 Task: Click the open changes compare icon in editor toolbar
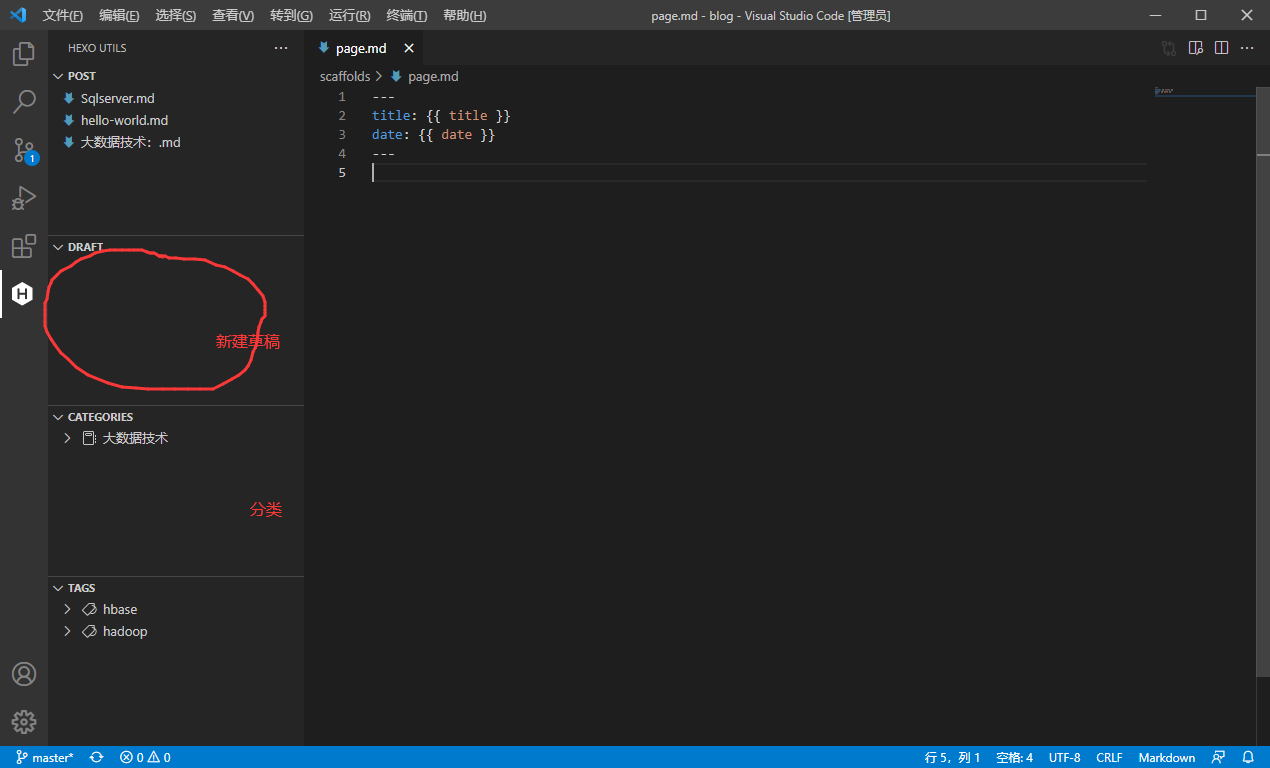point(1169,48)
